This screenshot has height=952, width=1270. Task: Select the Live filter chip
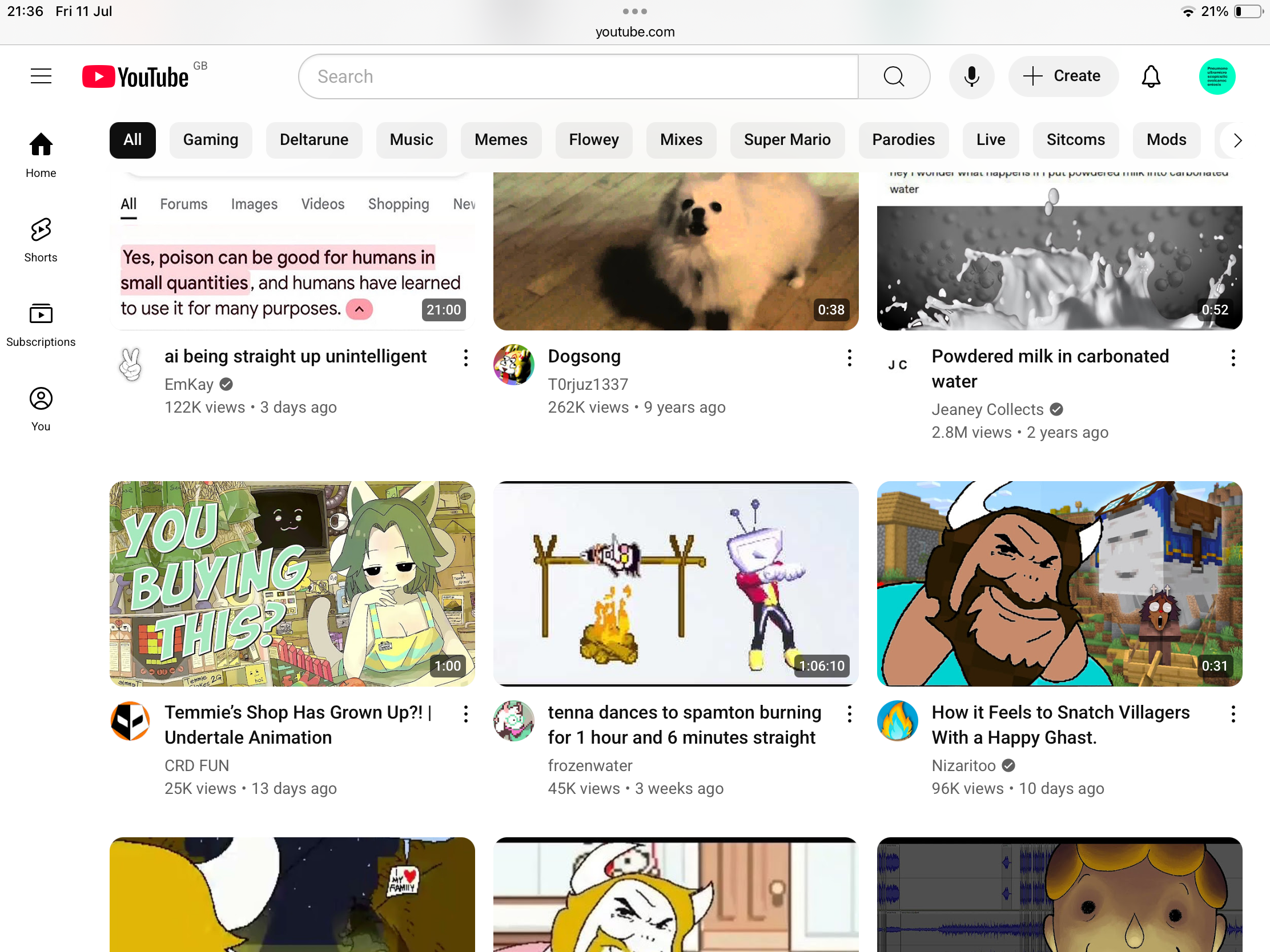coord(990,140)
